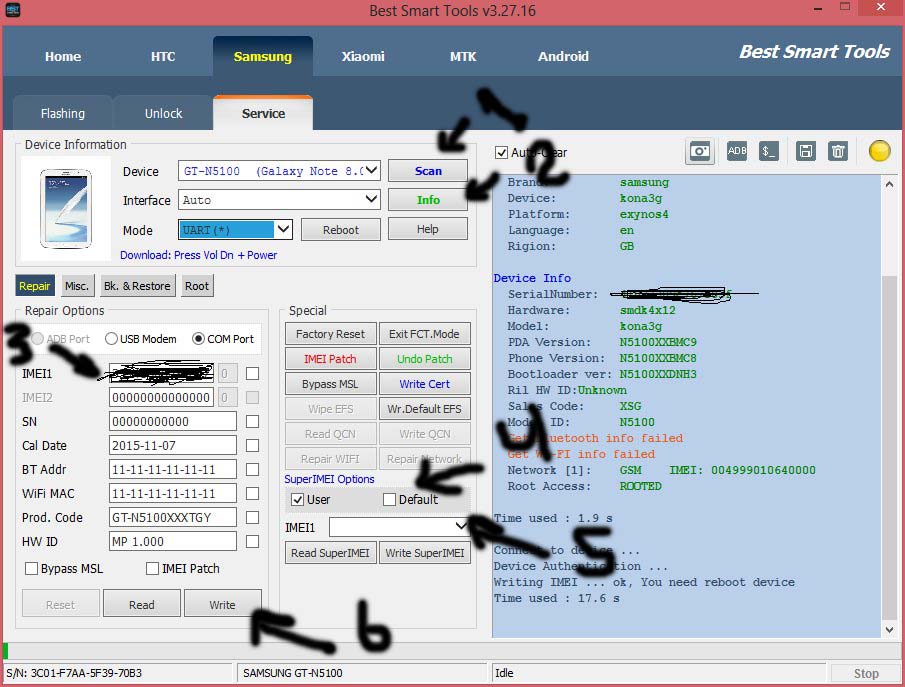905x687 pixels.
Task: Click the Info button
Action: 428,200
